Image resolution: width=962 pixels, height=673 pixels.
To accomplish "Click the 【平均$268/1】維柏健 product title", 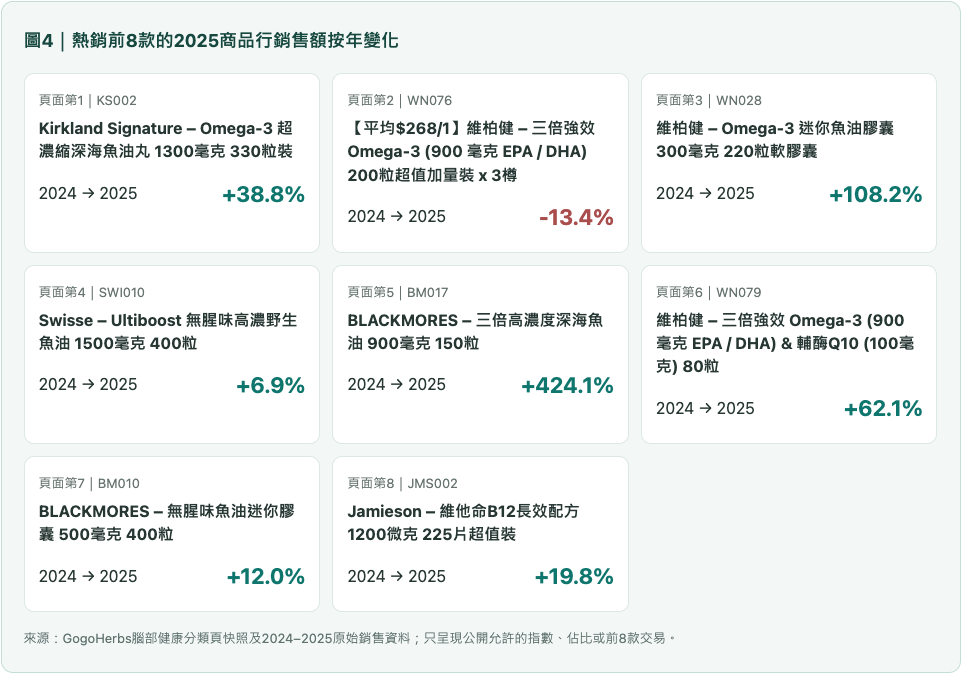I will point(471,152).
